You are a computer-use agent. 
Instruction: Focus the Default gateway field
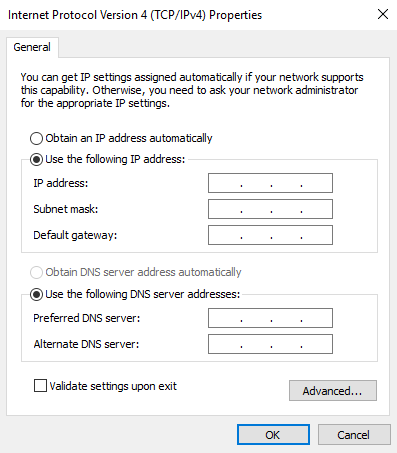click(x=270, y=235)
